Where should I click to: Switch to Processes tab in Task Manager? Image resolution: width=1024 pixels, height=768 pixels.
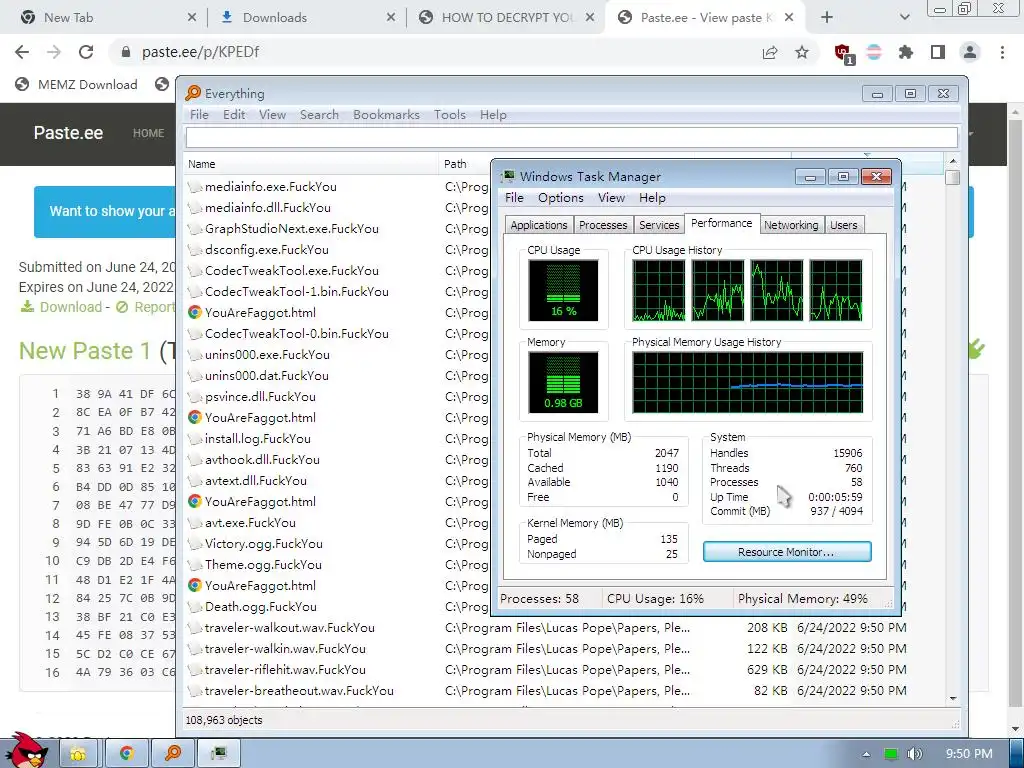pyautogui.click(x=603, y=225)
